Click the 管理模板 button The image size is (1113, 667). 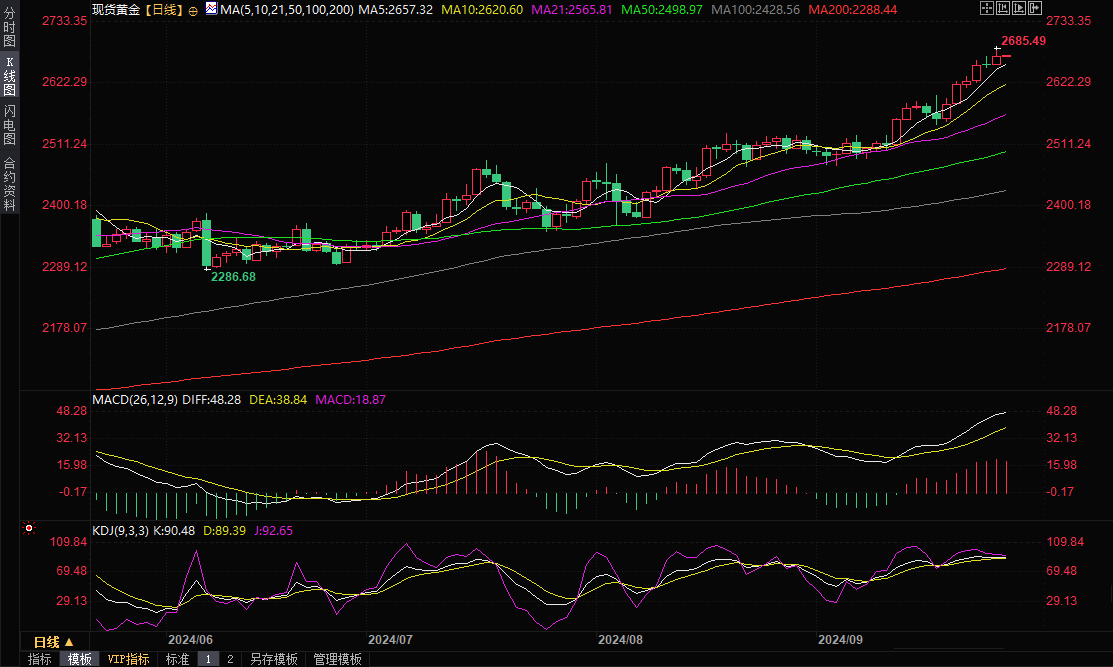pyautogui.click(x=338, y=659)
